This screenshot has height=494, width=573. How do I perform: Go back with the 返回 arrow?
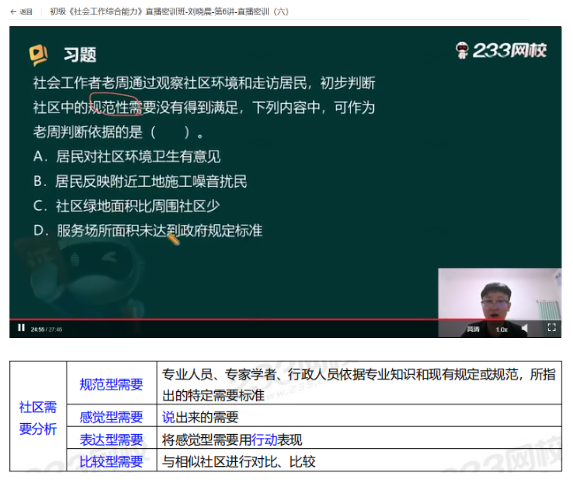(x=21, y=12)
